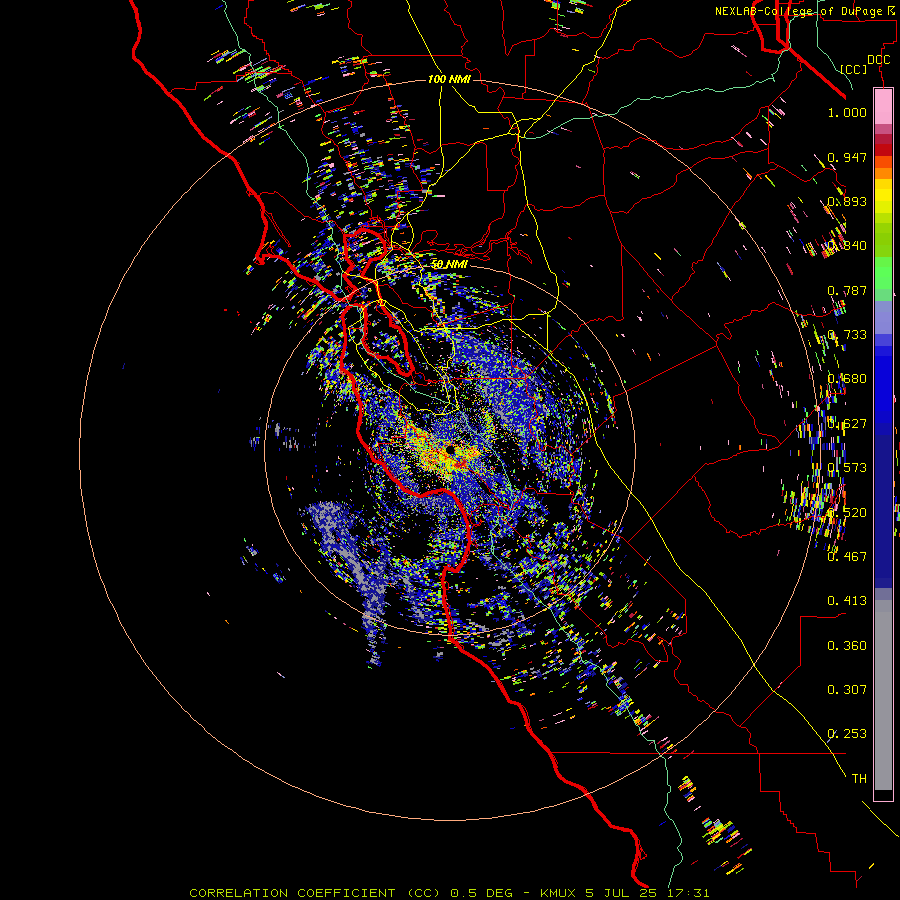Viewport: 900px width, 900px height.
Task: Click the 0.787 scale value
Action: tap(847, 290)
